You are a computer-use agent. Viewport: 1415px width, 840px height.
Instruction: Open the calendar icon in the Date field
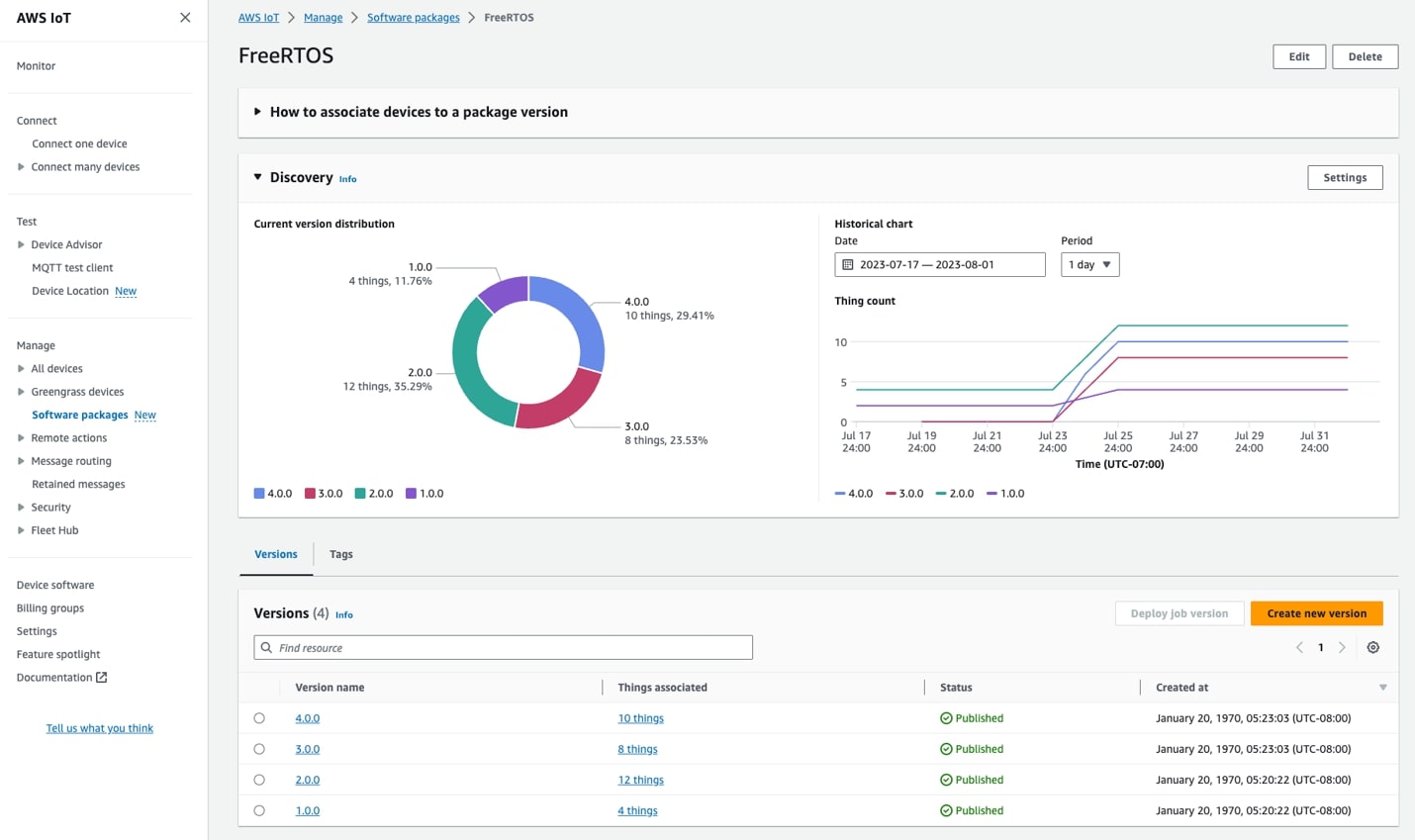pyautogui.click(x=849, y=264)
